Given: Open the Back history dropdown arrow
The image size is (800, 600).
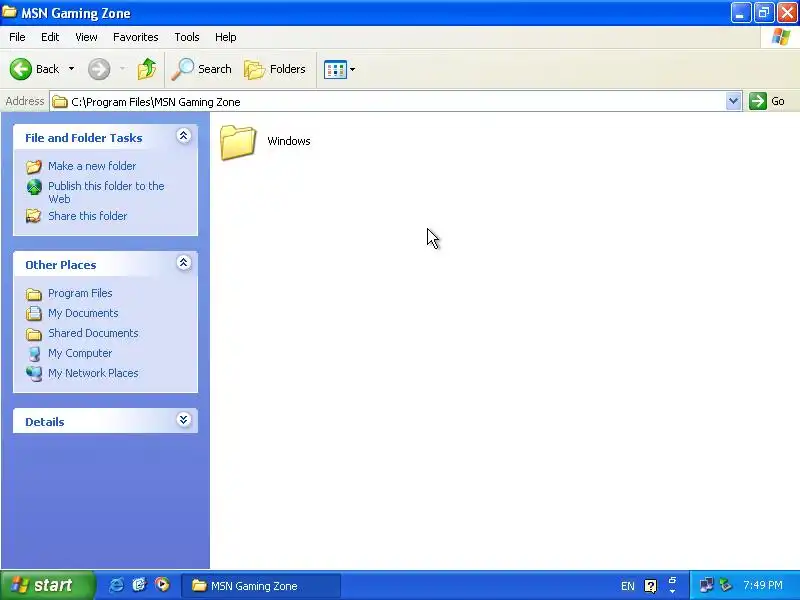Looking at the screenshot, I should 71,69.
